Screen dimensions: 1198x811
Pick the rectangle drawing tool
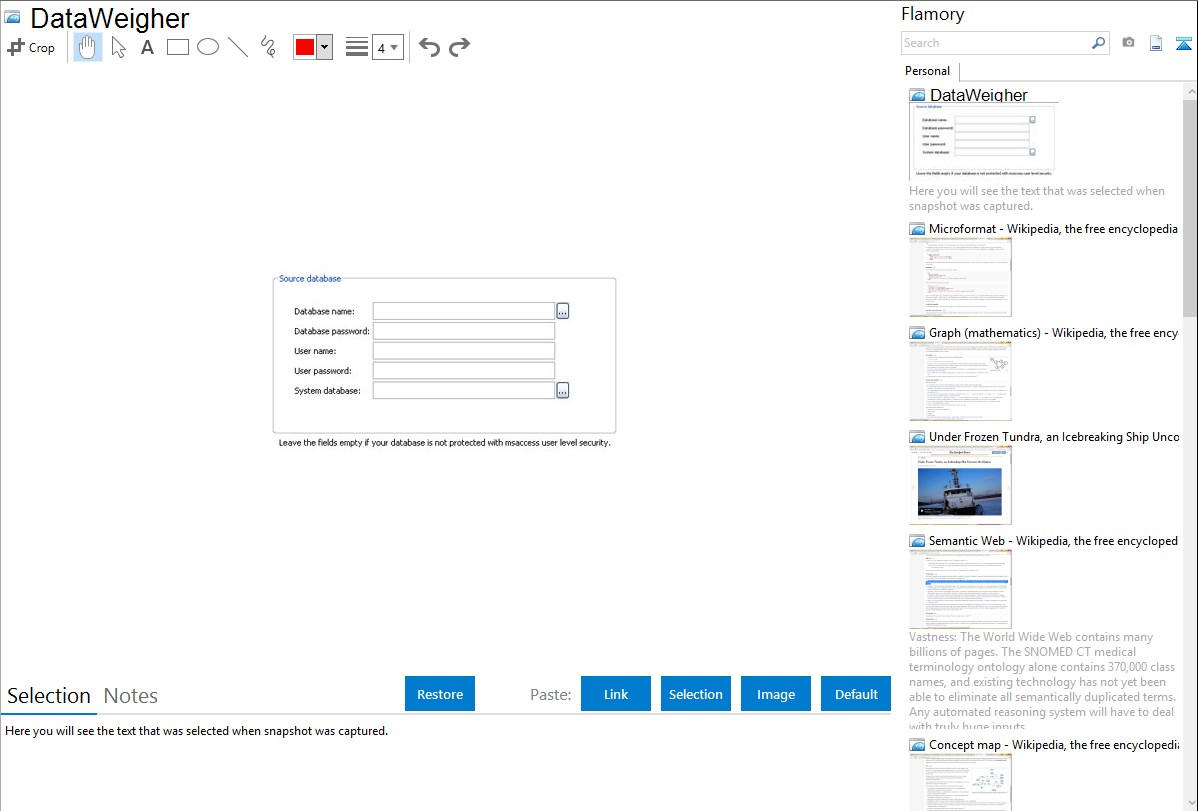[x=177, y=47]
